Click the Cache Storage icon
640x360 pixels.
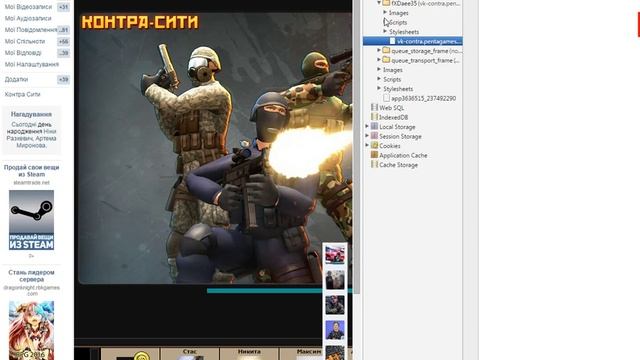coord(374,164)
